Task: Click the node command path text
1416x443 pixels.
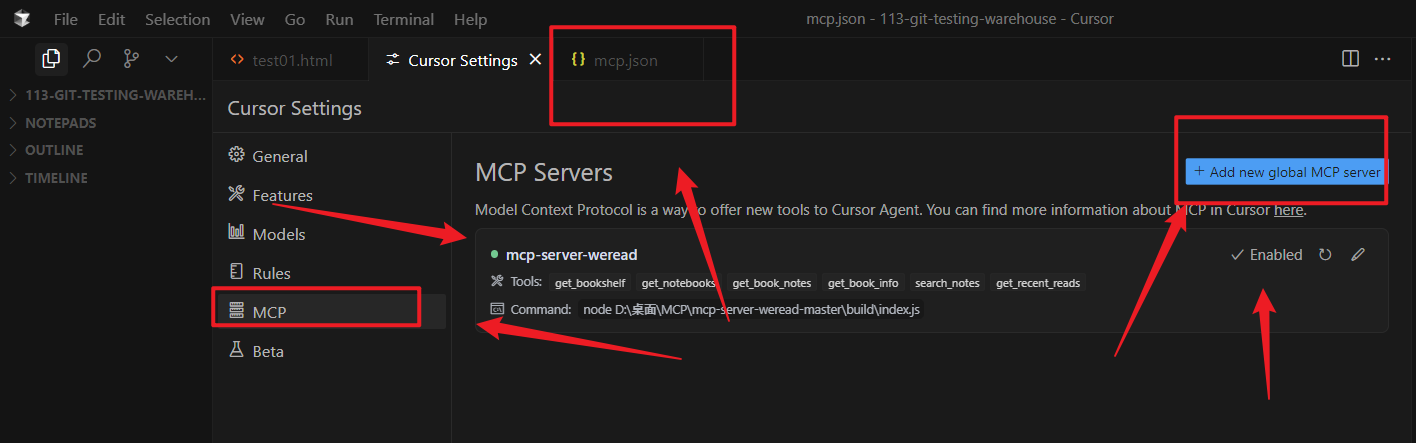Action: (x=751, y=310)
